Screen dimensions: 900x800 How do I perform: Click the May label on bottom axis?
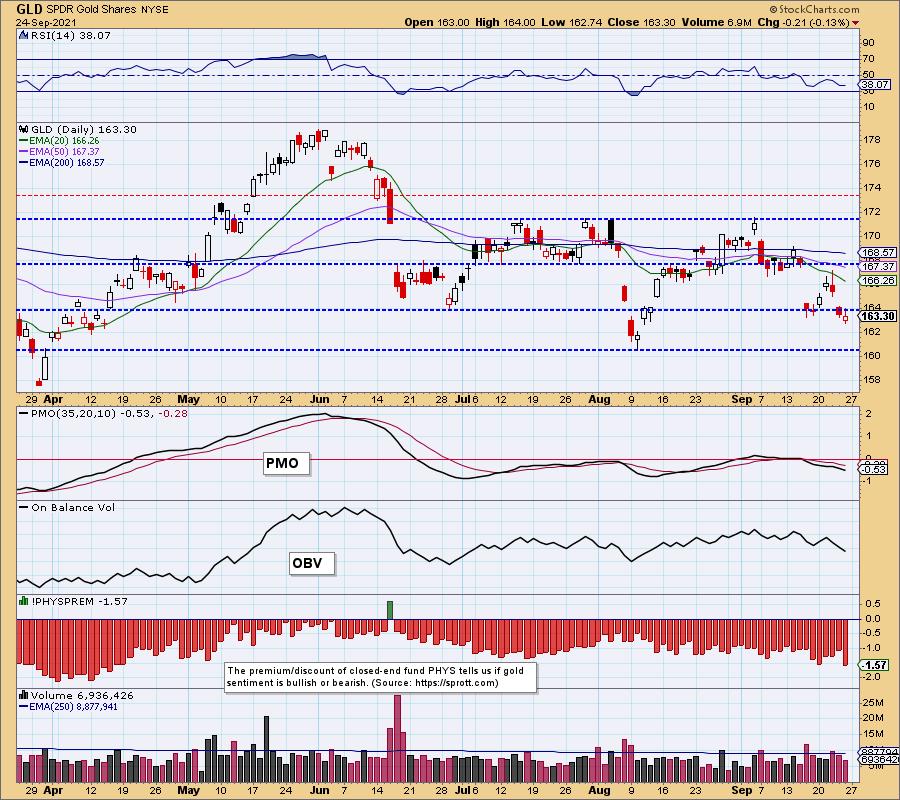[188, 790]
